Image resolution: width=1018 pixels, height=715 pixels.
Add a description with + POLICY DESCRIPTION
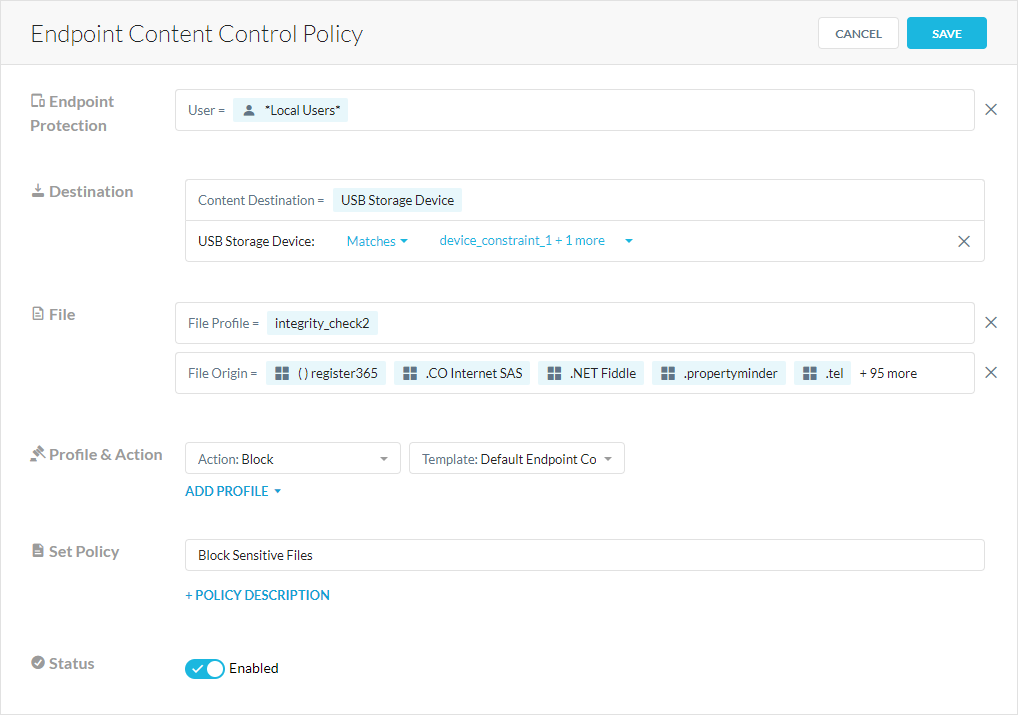coord(257,594)
